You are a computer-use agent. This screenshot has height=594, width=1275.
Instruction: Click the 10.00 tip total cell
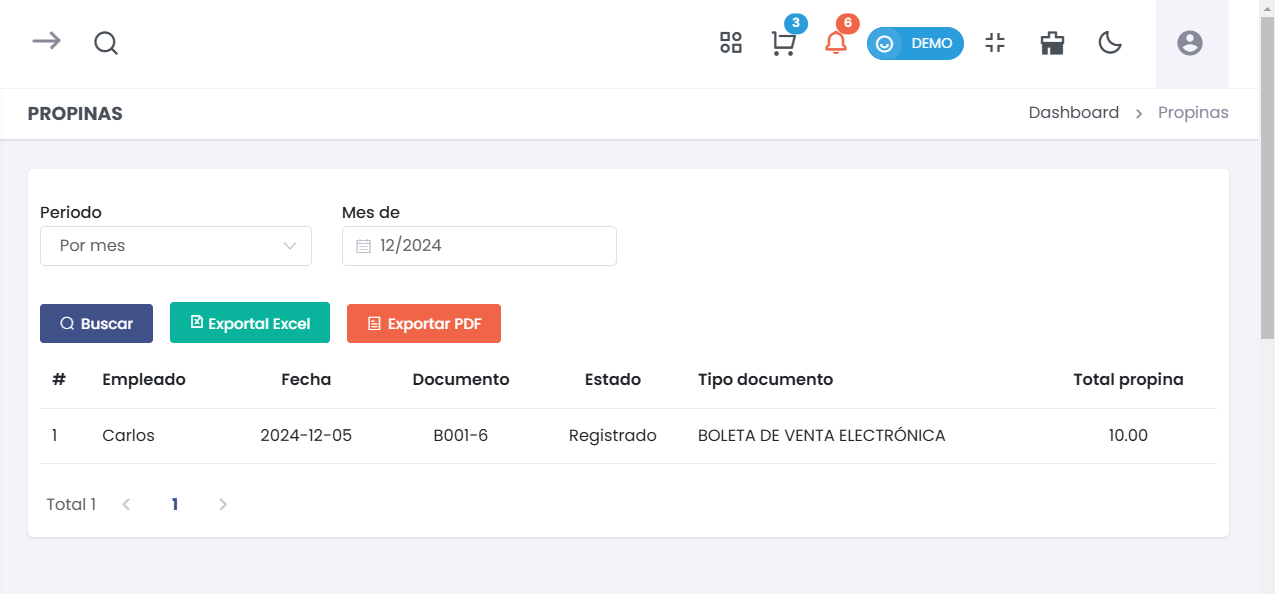tap(1128, 436)
